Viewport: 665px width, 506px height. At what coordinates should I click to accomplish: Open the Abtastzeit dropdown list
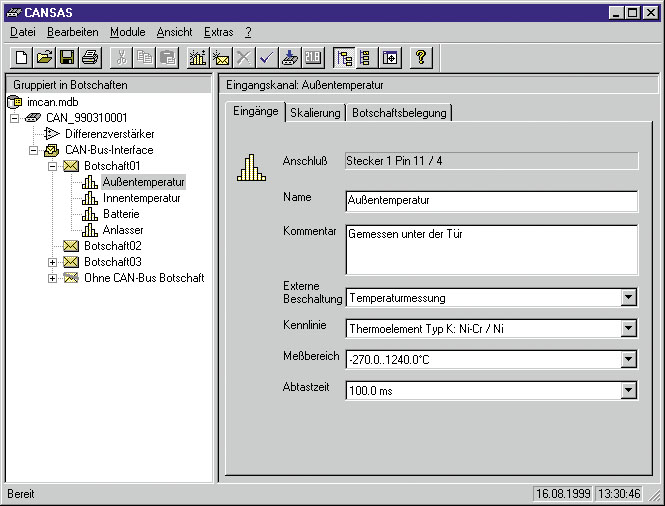click(628, 391)
